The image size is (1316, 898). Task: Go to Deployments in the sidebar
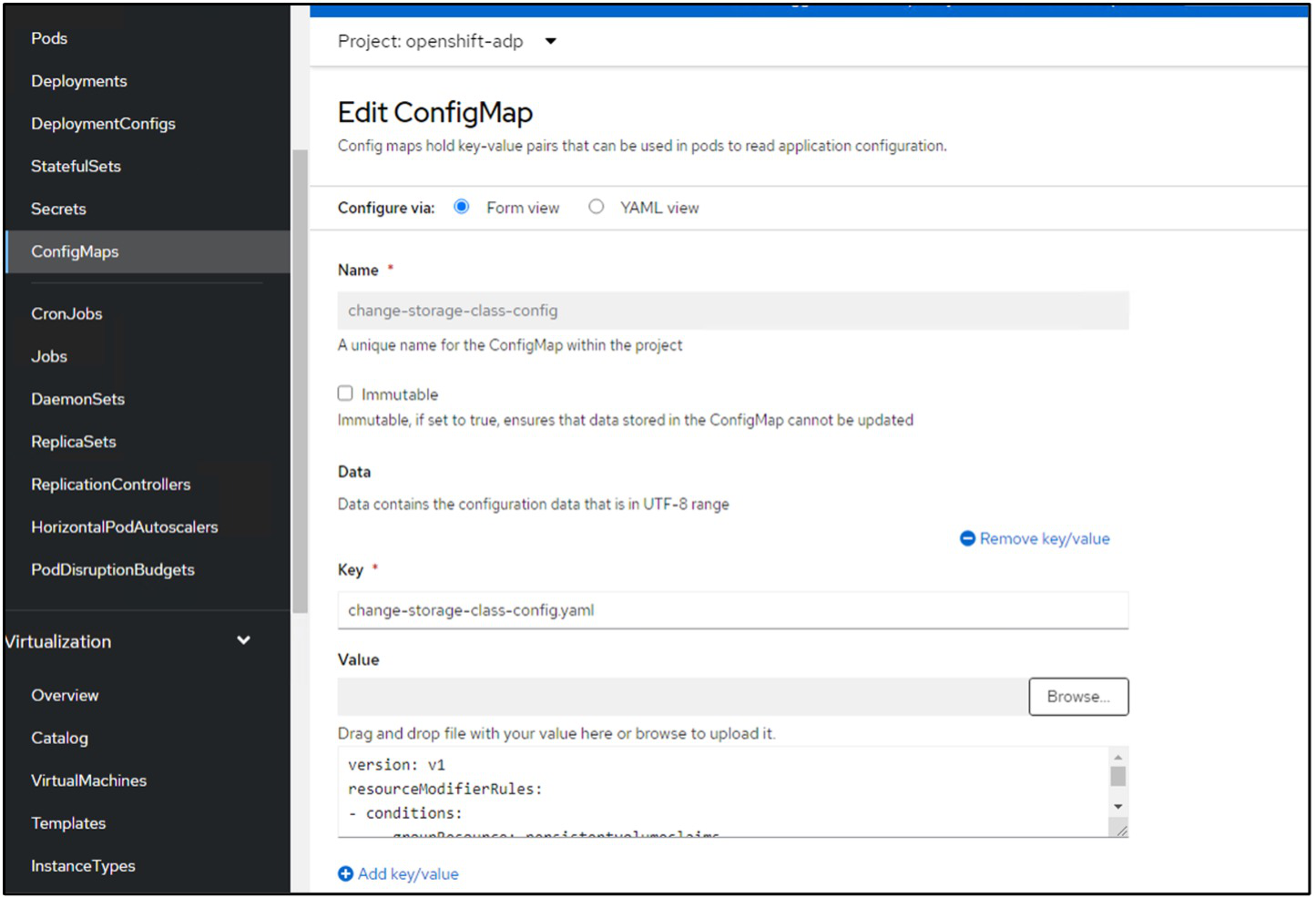click(79, 81)
